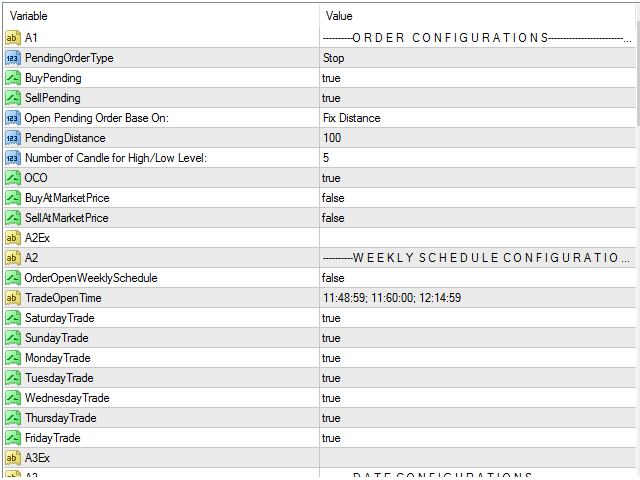Select the SellAtMarketPrice variable name

point(67,218)
